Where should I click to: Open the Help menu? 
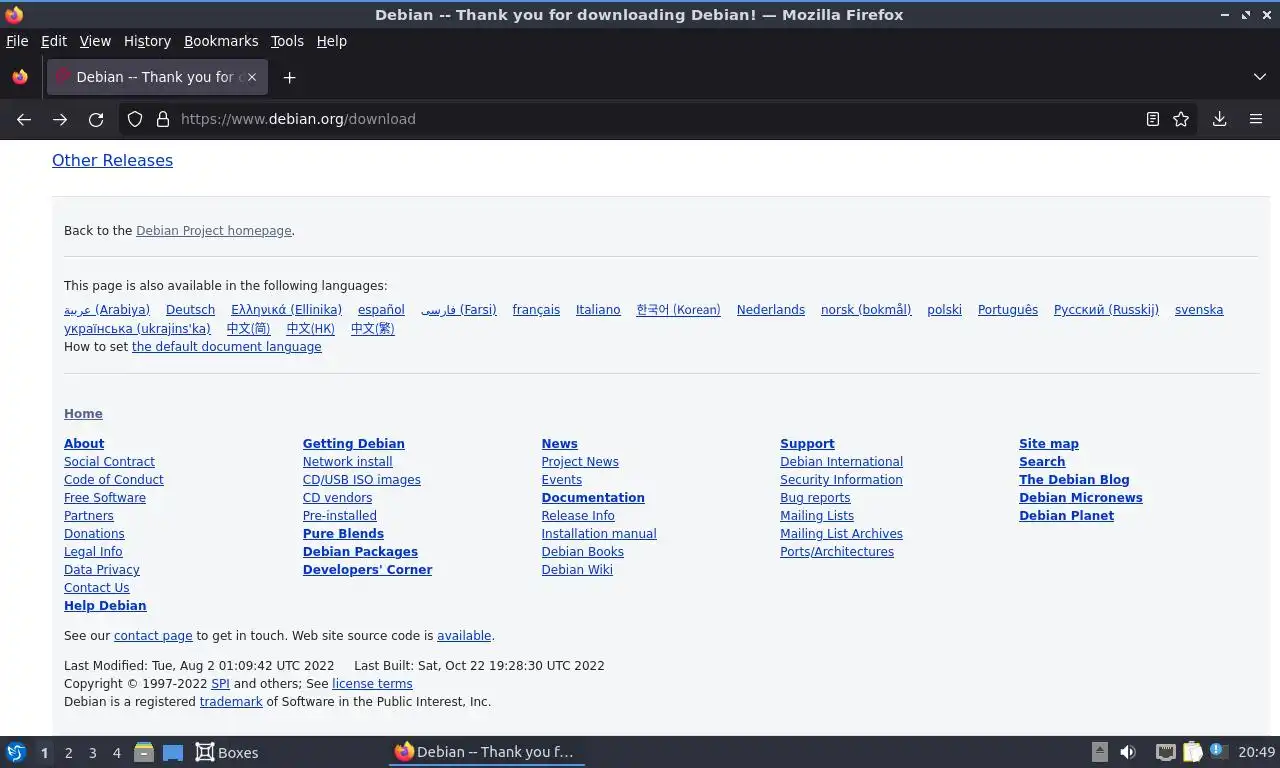click(331, 41)
